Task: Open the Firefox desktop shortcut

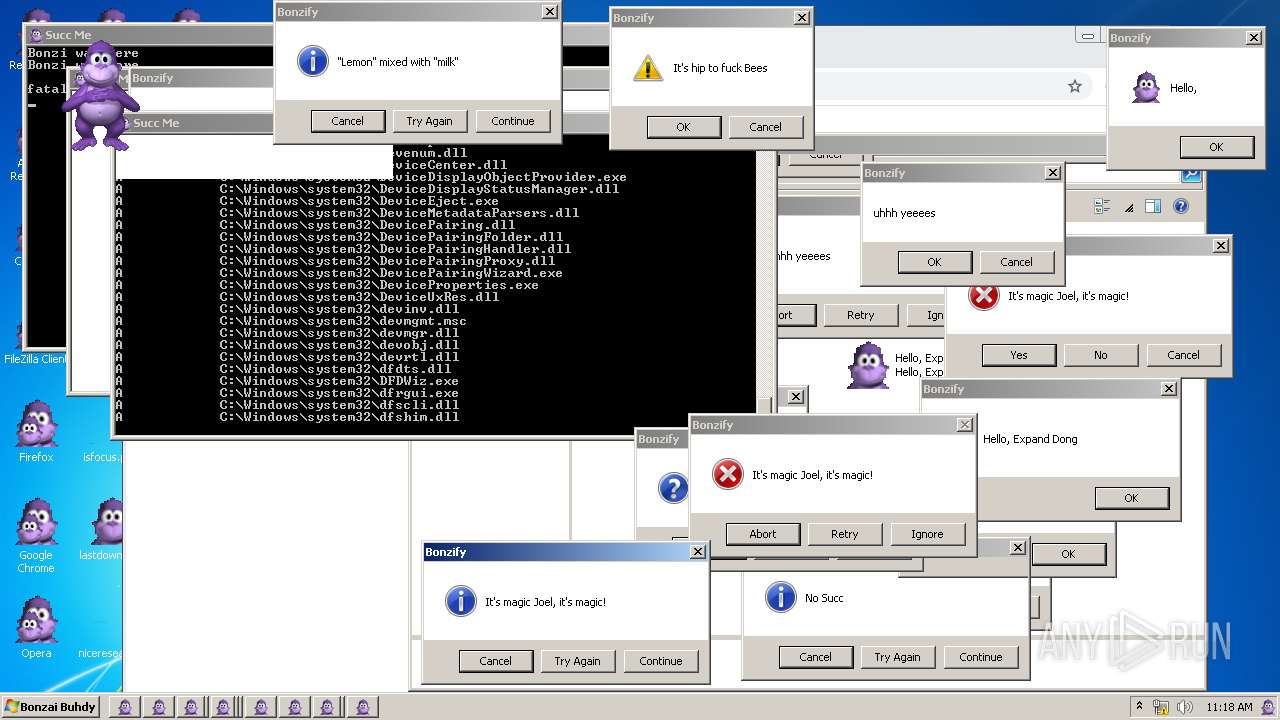Action: pos(36,432)
